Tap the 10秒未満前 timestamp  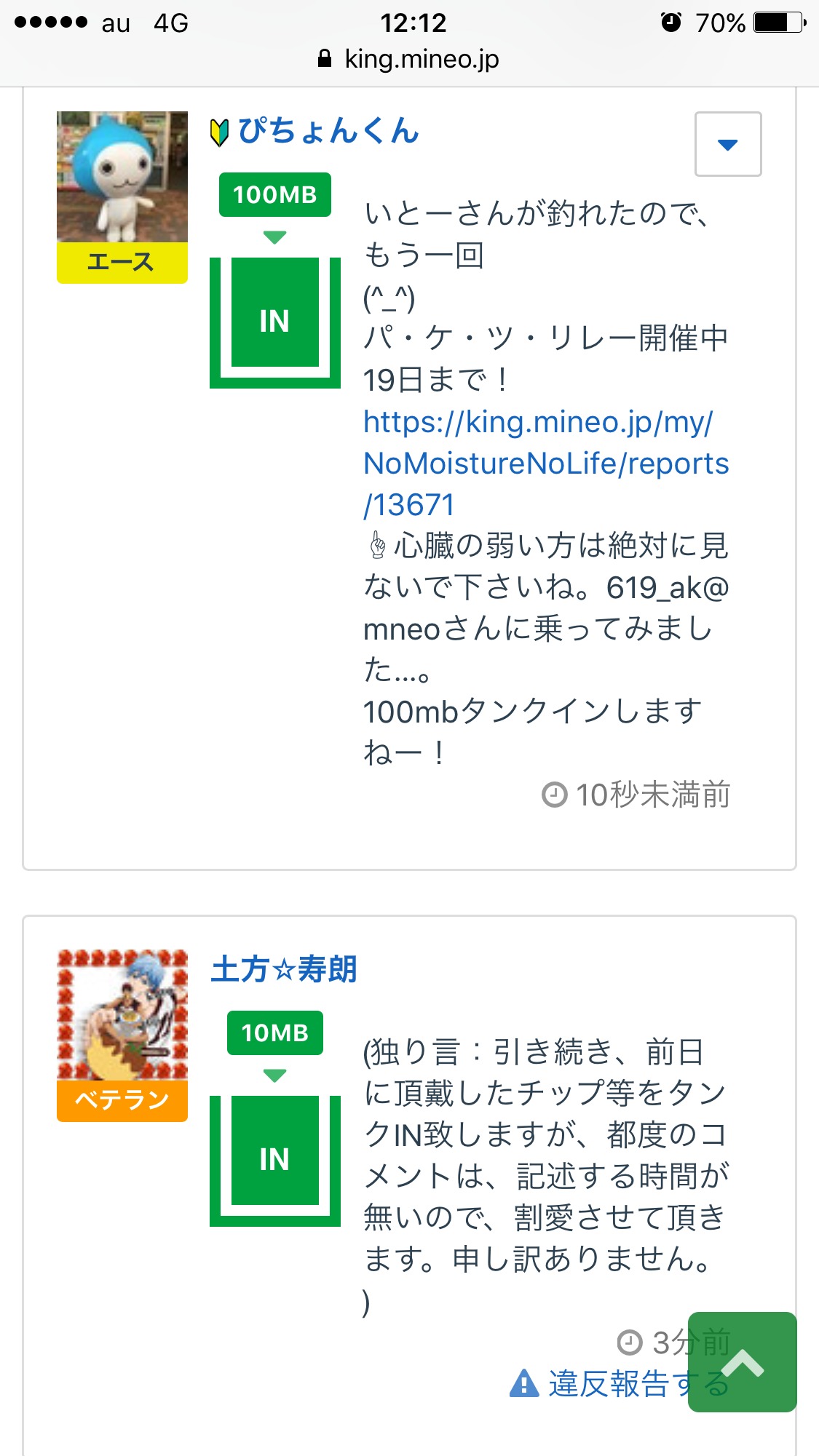click(652, 795)
